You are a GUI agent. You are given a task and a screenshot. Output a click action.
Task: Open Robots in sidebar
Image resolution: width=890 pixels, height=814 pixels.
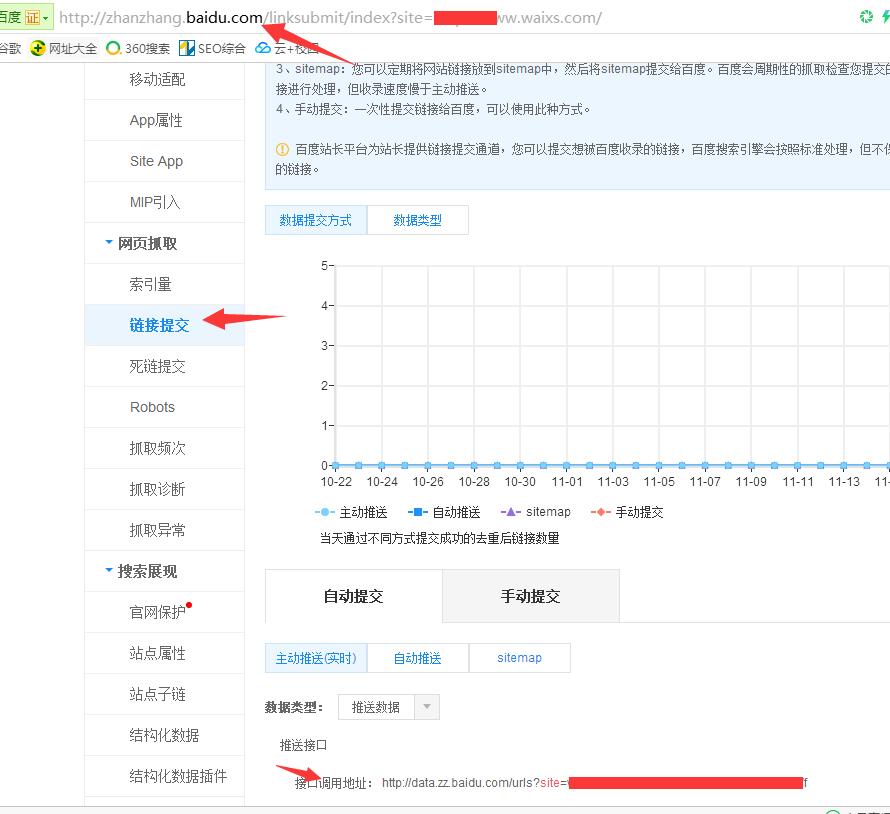click(x=165, y=407)
